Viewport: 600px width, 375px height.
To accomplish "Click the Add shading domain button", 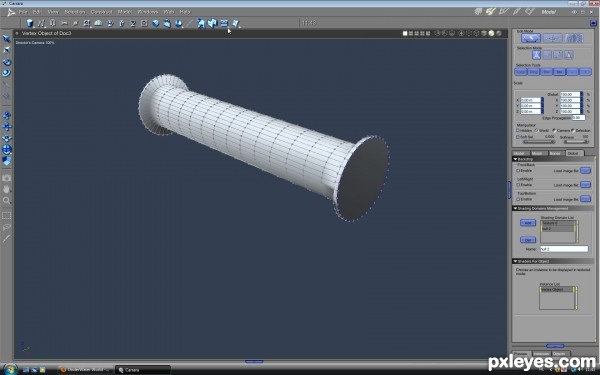I will [528, 223].
